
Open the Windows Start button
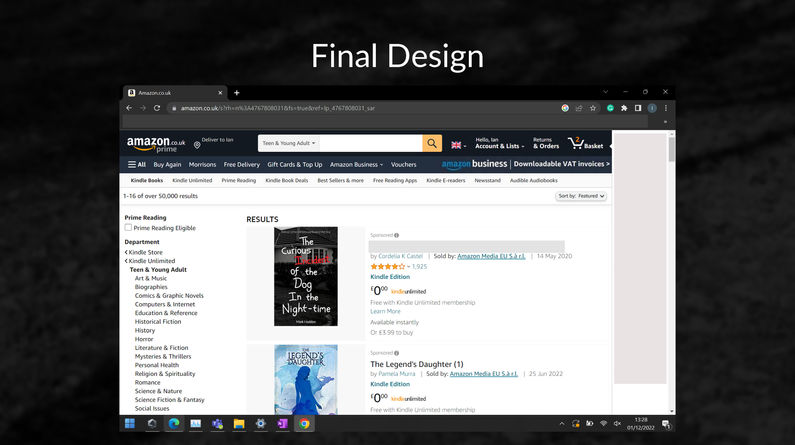(130, 424)
